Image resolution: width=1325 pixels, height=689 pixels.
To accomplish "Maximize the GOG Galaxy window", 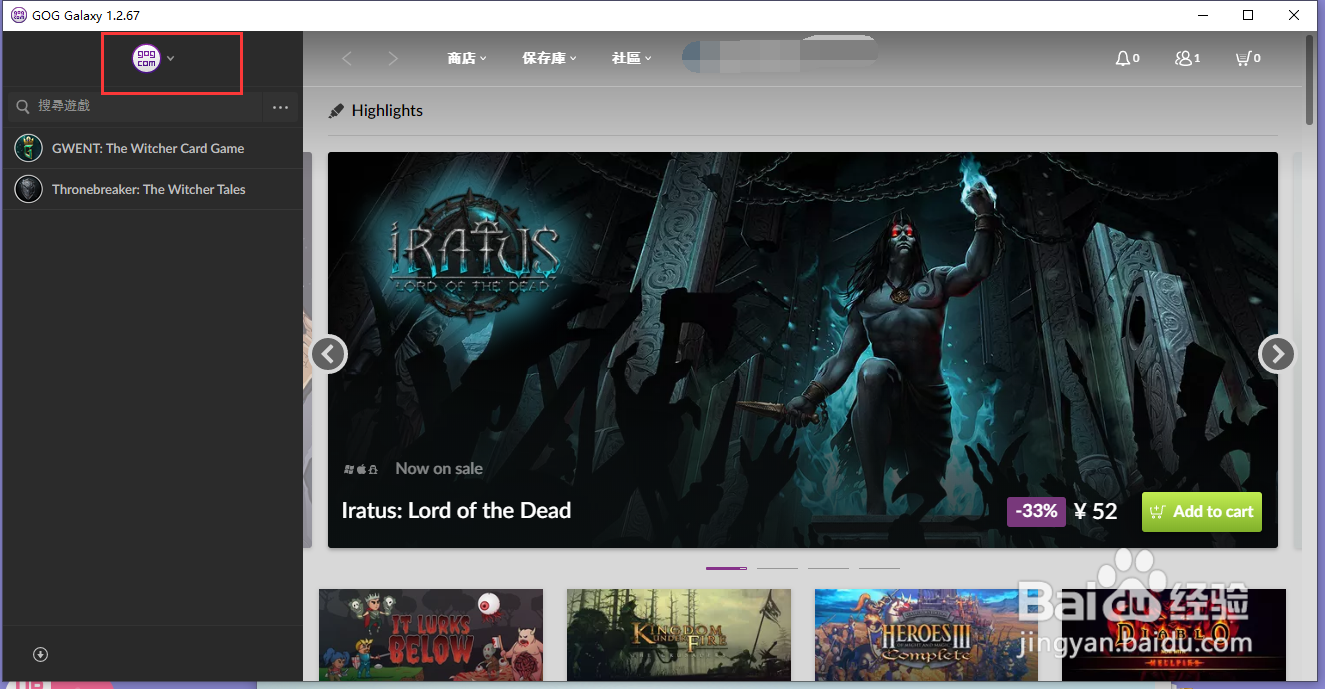I will click(x=1248, y=15).
